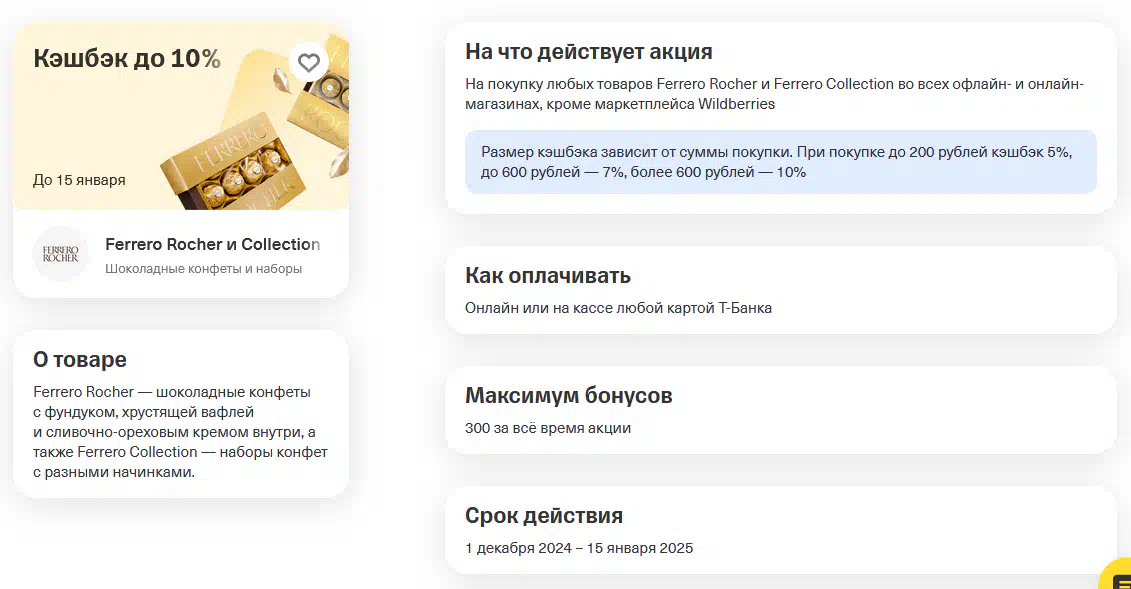Click the paragraph mentioning Wildberries marketplace exclusion
1131x589 pixels.
tap(774, 94)
